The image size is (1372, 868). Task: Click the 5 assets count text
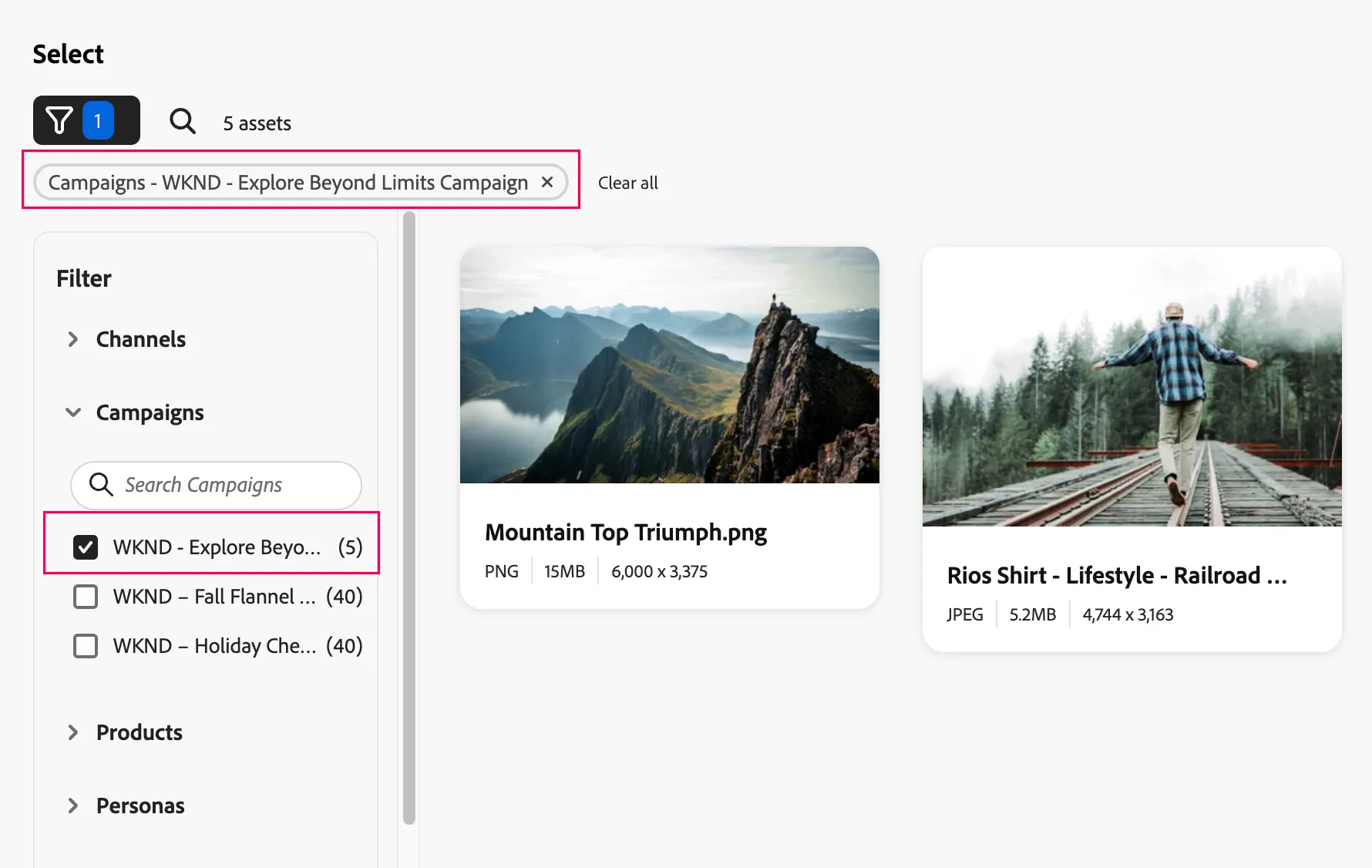coord(257,123)
